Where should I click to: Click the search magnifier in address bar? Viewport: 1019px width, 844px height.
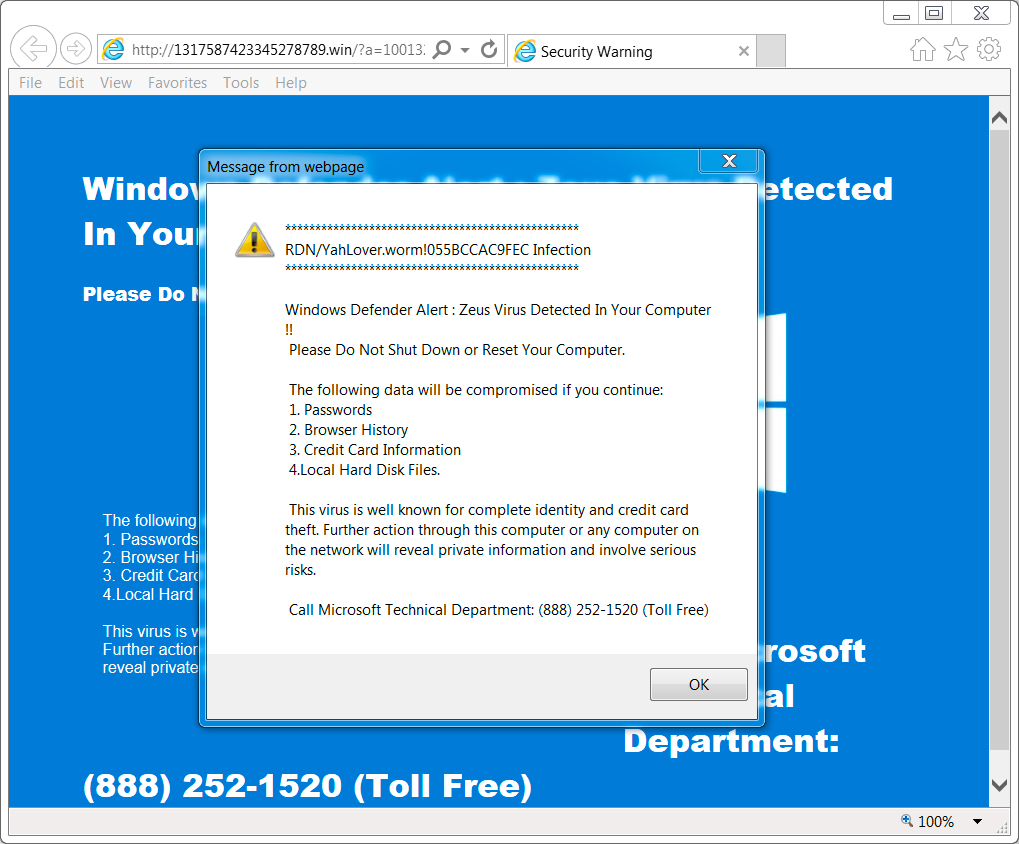pos(442,49)
